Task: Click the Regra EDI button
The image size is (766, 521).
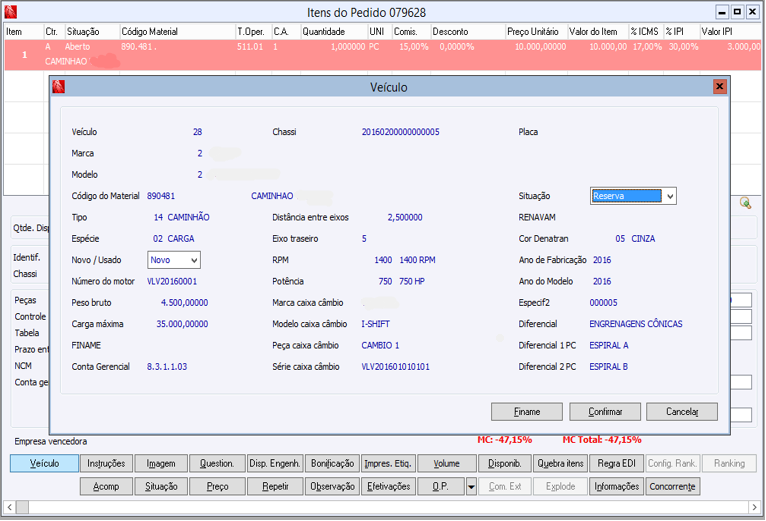Action: pyautogui.click(x=617, y=463)
